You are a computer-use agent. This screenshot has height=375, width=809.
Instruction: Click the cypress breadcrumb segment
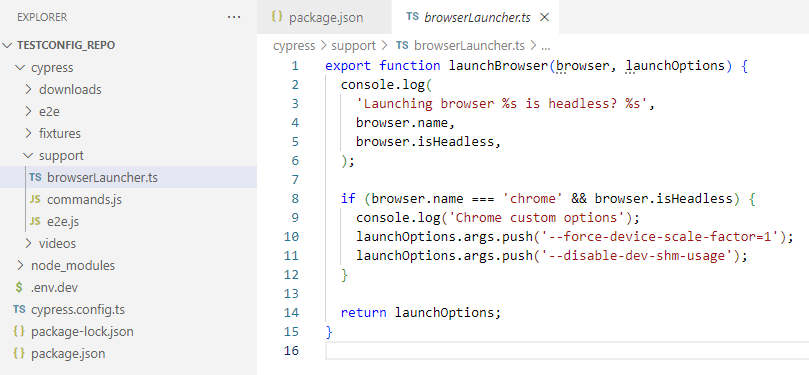pos(294,46)
